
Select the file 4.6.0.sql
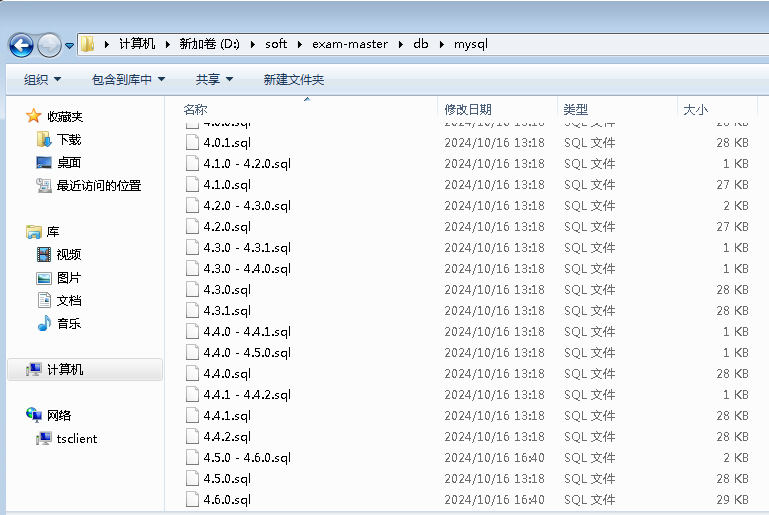227,500
